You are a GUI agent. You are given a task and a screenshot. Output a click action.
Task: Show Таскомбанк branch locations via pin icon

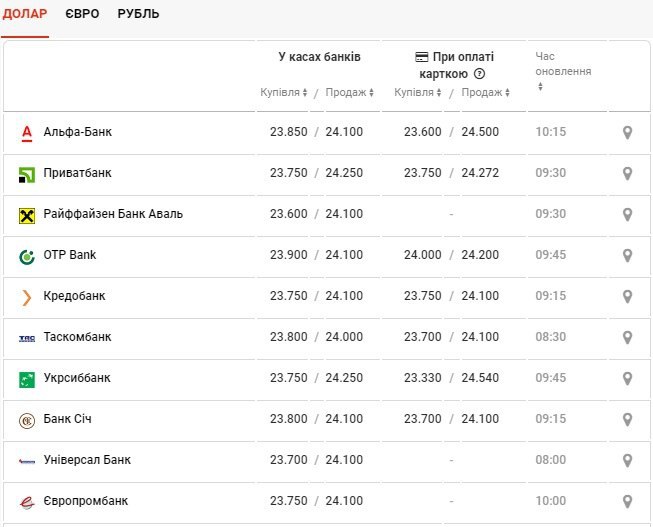point(627,337)
